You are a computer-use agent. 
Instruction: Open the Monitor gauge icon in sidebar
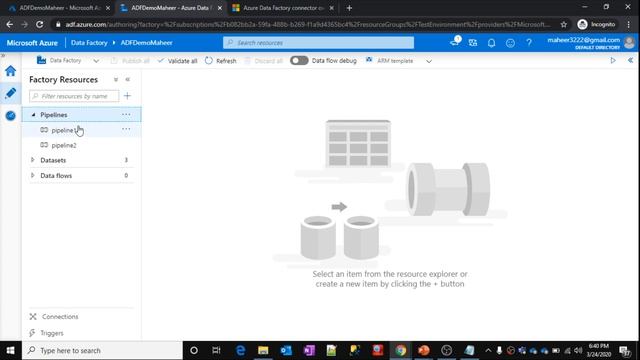(11, 116)
